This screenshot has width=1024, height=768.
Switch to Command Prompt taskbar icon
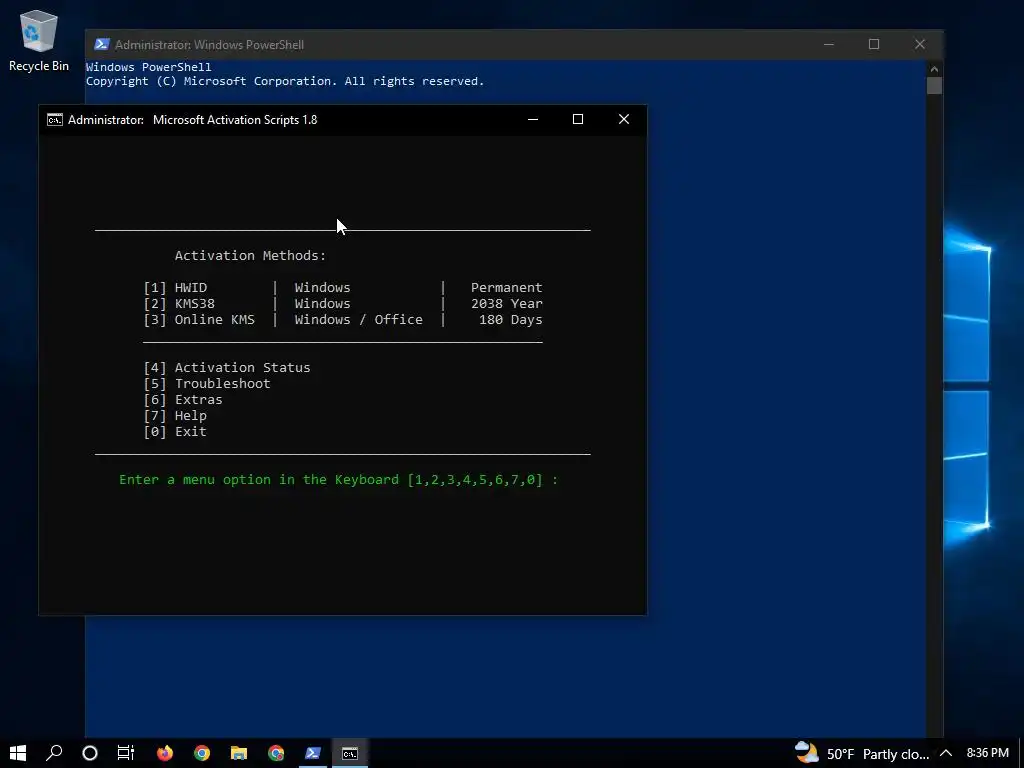tap(350, 753)
